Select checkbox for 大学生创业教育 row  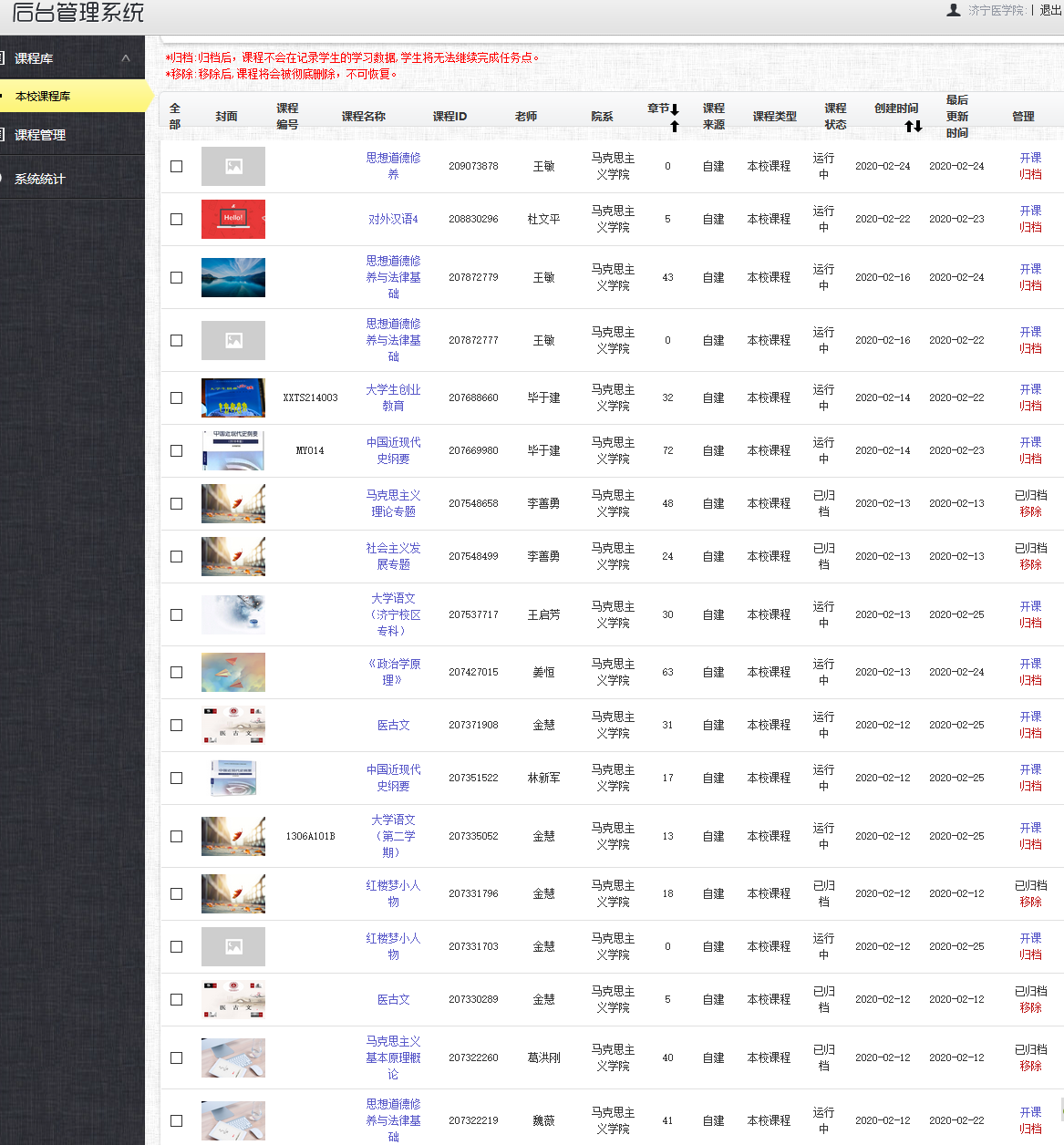click(x=176, y=397)
